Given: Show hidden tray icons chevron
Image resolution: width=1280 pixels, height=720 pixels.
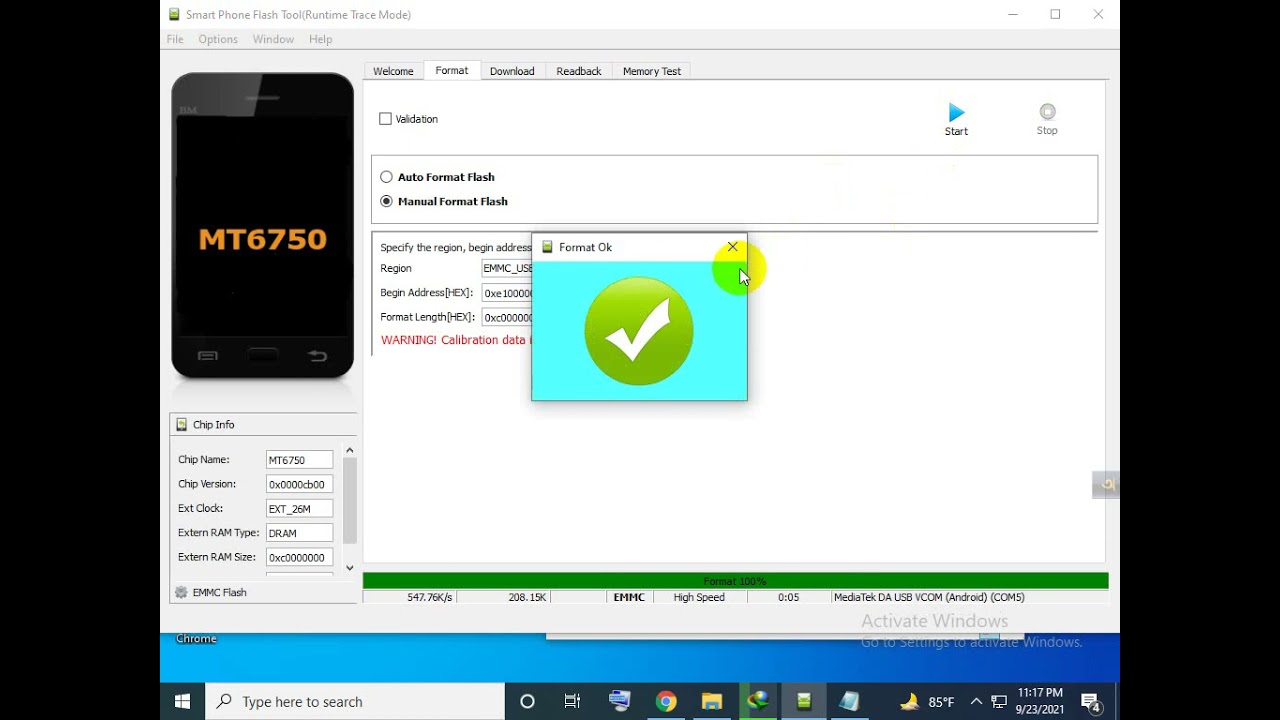Looking at the screenshot, I should click(x=976, y=702).
